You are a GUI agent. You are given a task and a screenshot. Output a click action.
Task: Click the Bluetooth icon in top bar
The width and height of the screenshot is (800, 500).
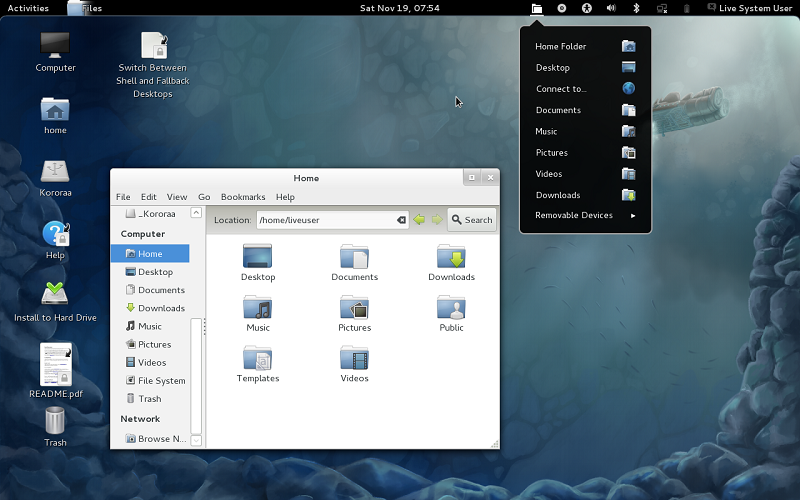[636, 8]
